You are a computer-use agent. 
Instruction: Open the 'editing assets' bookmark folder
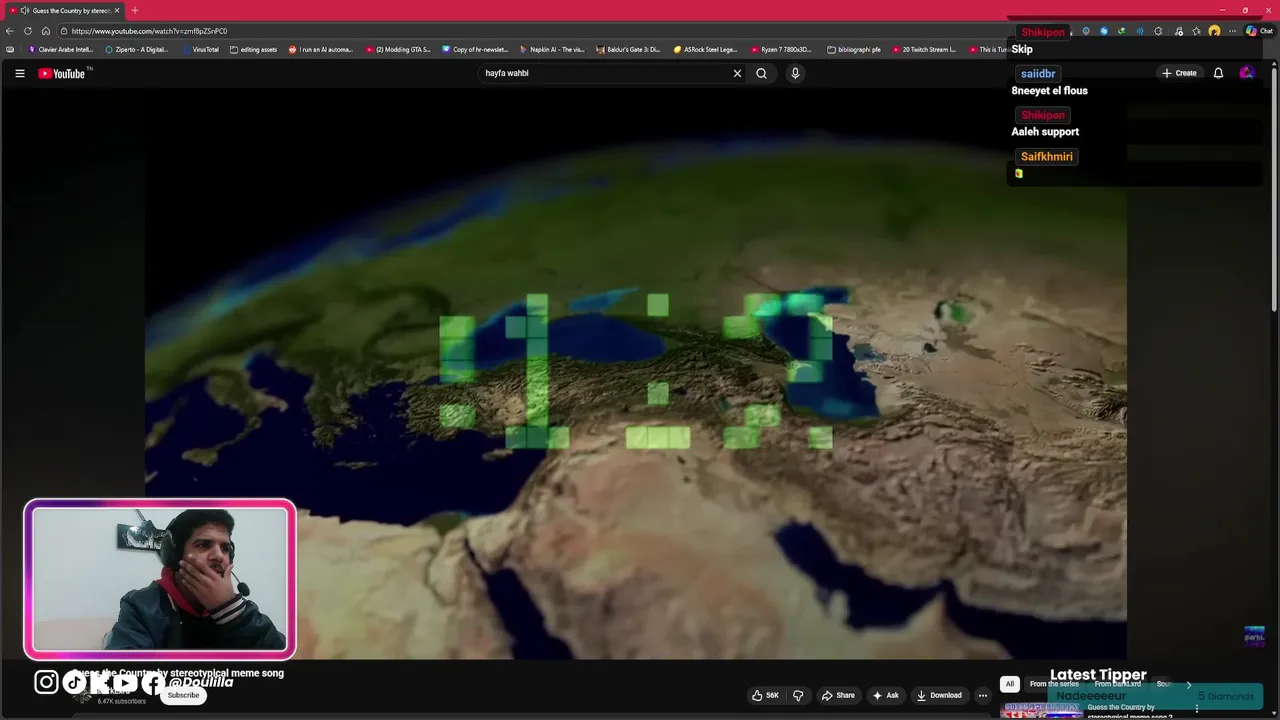click(x=253, y=49)
